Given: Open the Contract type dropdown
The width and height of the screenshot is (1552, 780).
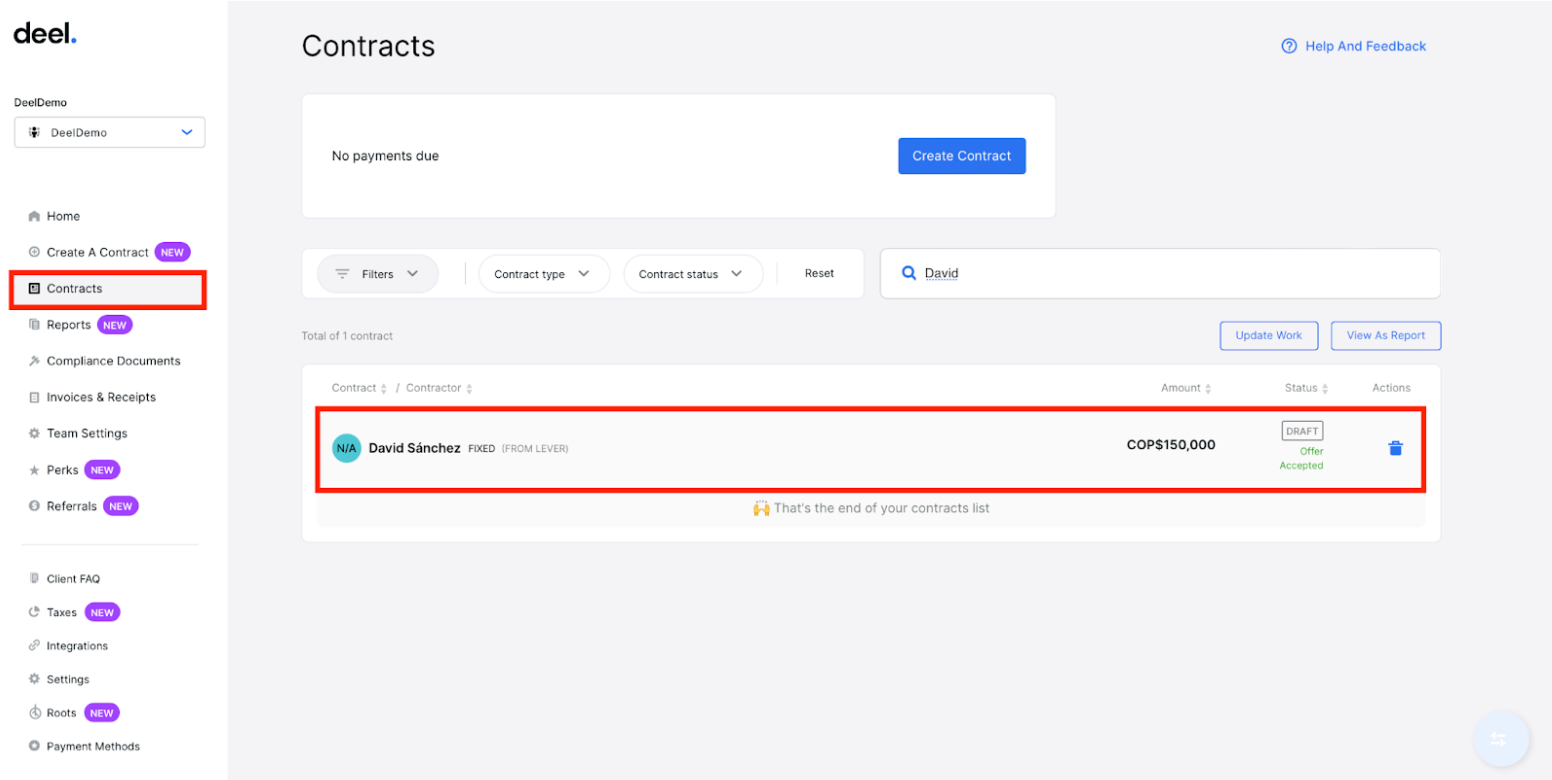Looking at the screenshot, I should pyautogui.click(x=543, y=274).
